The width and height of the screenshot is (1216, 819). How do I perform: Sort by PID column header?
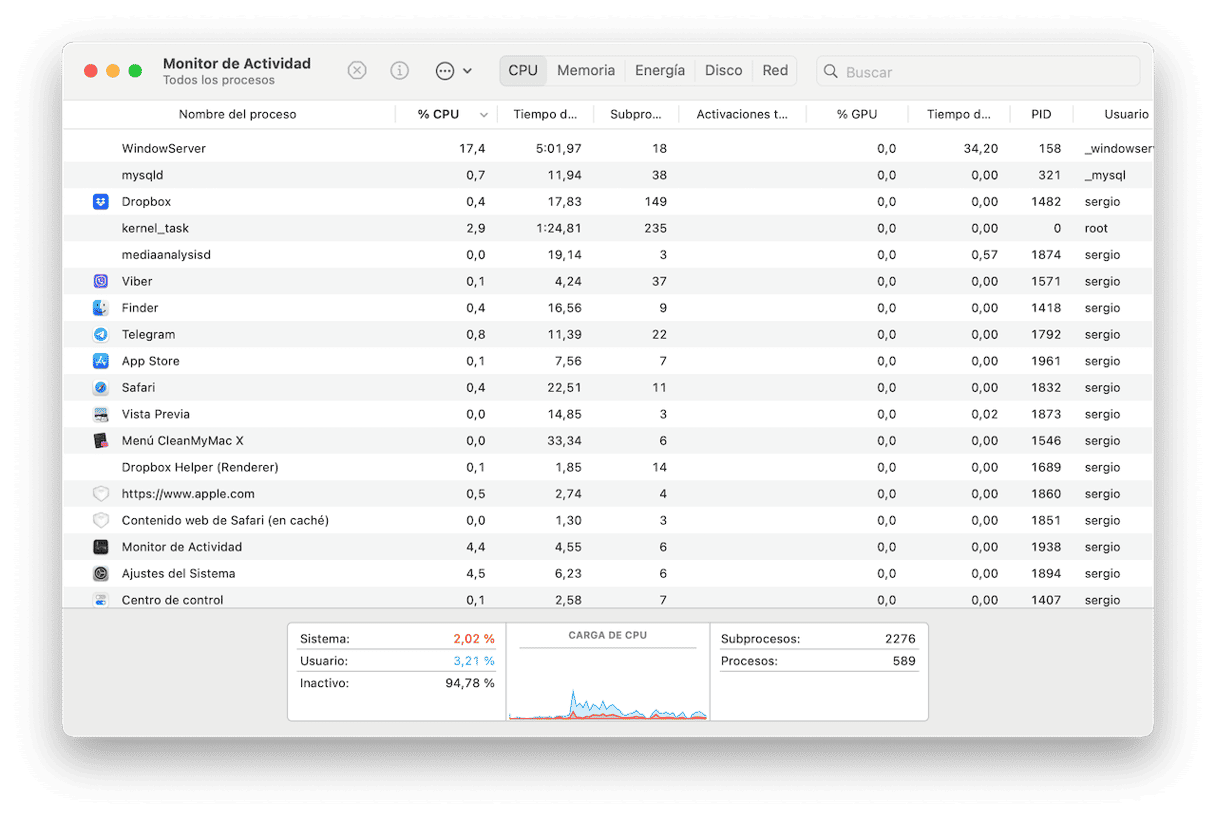coord(1041,114)
